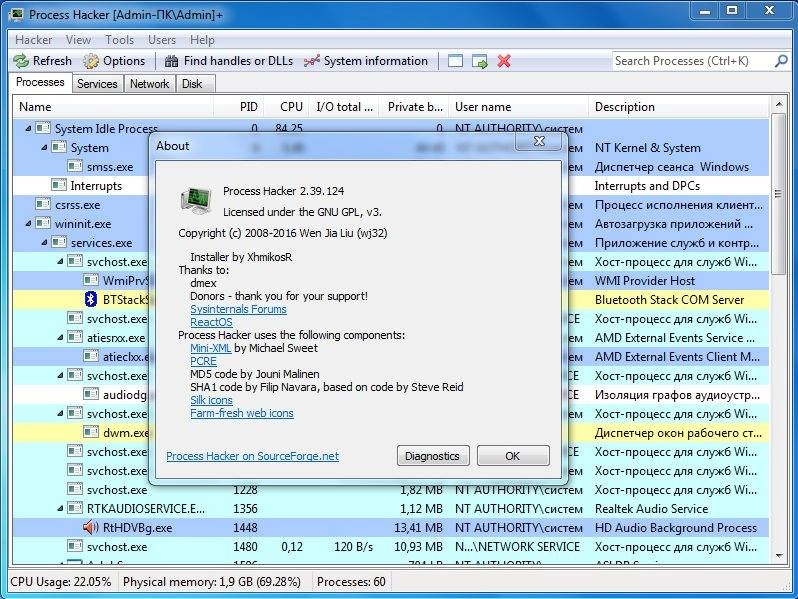Click the scrollbar down arrow
This screenshot has height=599, width=798.
(x=778, y=555)
